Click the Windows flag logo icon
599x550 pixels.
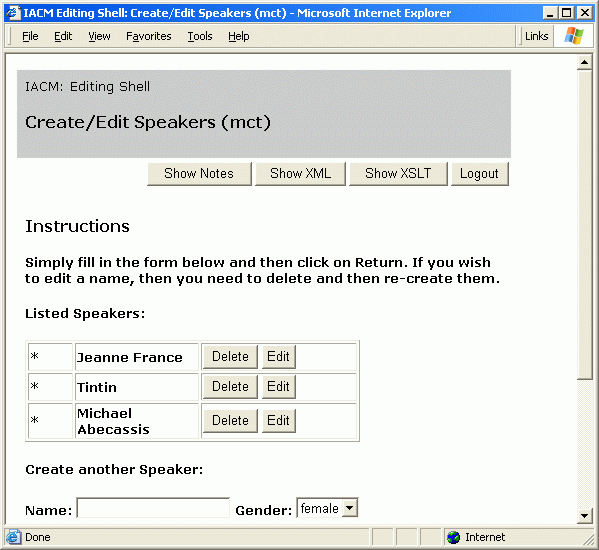[x=574, y=36]
